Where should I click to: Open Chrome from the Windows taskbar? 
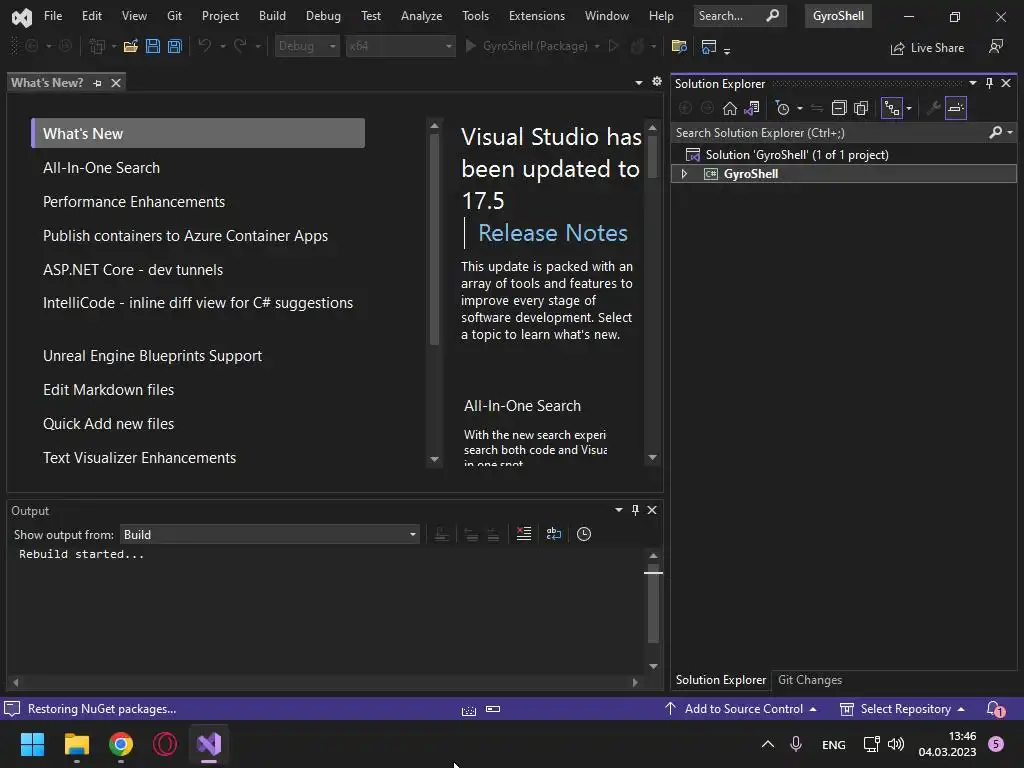click(x=121, y=744)
